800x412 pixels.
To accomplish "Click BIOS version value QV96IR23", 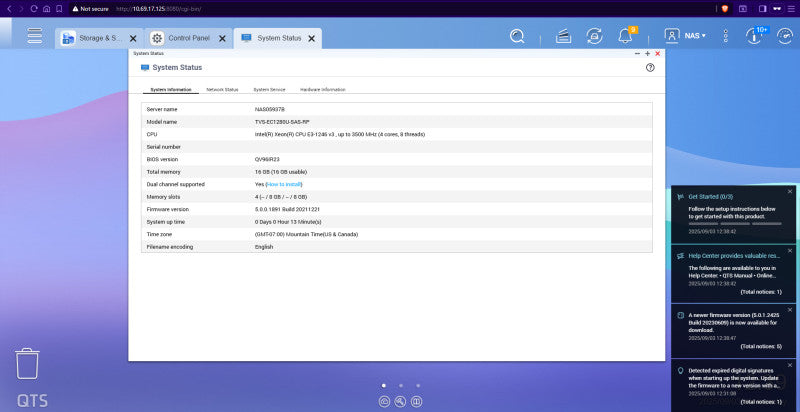I will (x=267, y=159).
